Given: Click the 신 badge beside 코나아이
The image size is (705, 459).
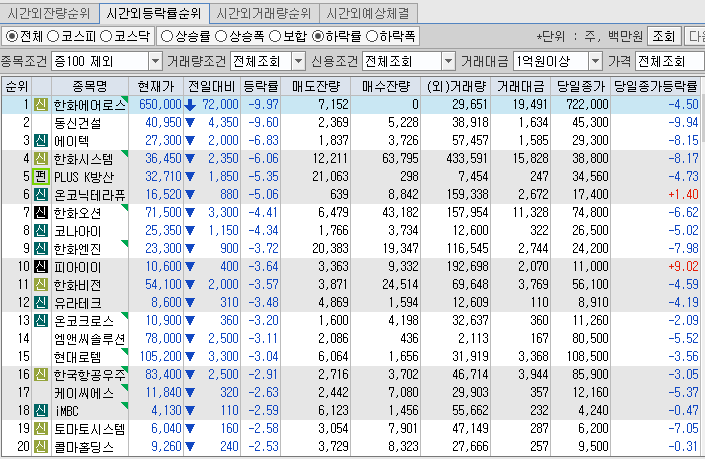Looking at the screenshot, I should coord(40,231).
